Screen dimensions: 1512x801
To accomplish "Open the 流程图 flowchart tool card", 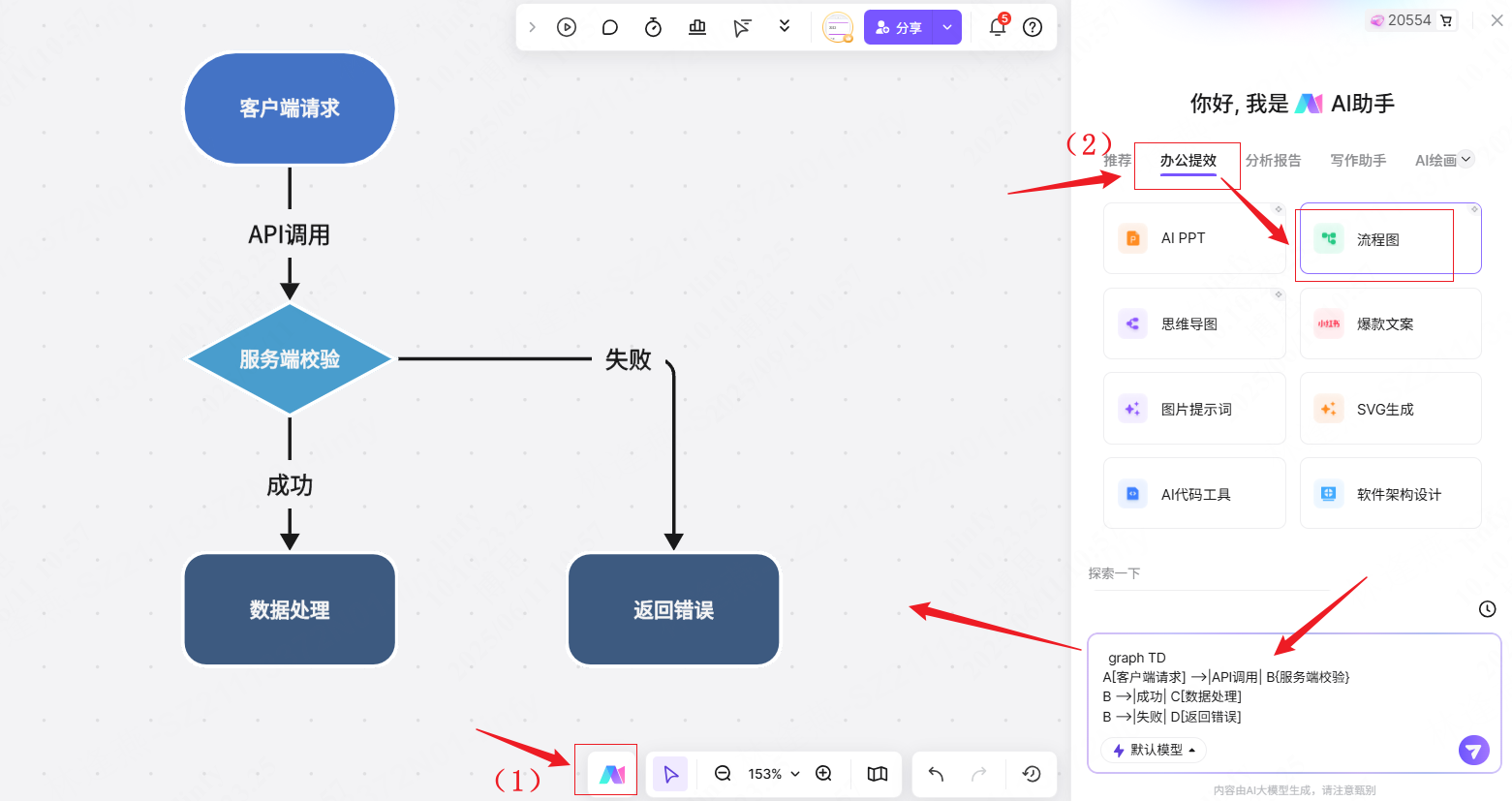I will pos(1375,238).
